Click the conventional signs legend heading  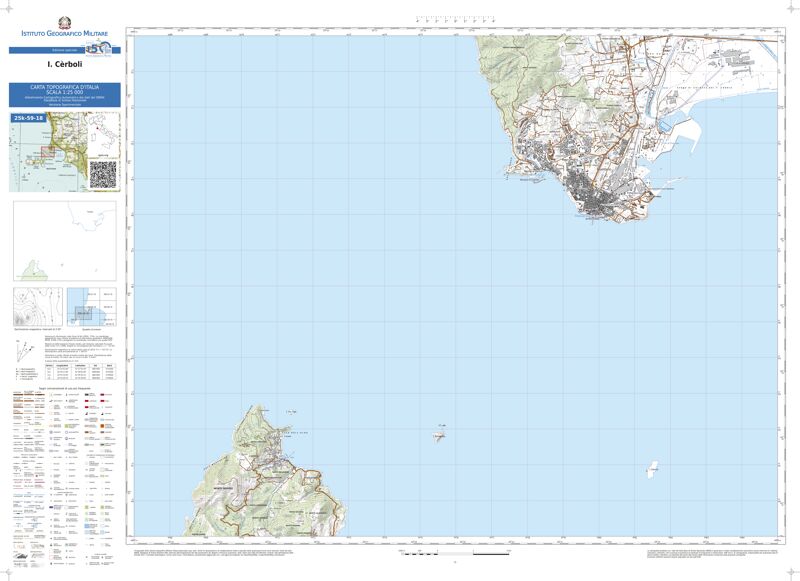[x=65, y=386]
